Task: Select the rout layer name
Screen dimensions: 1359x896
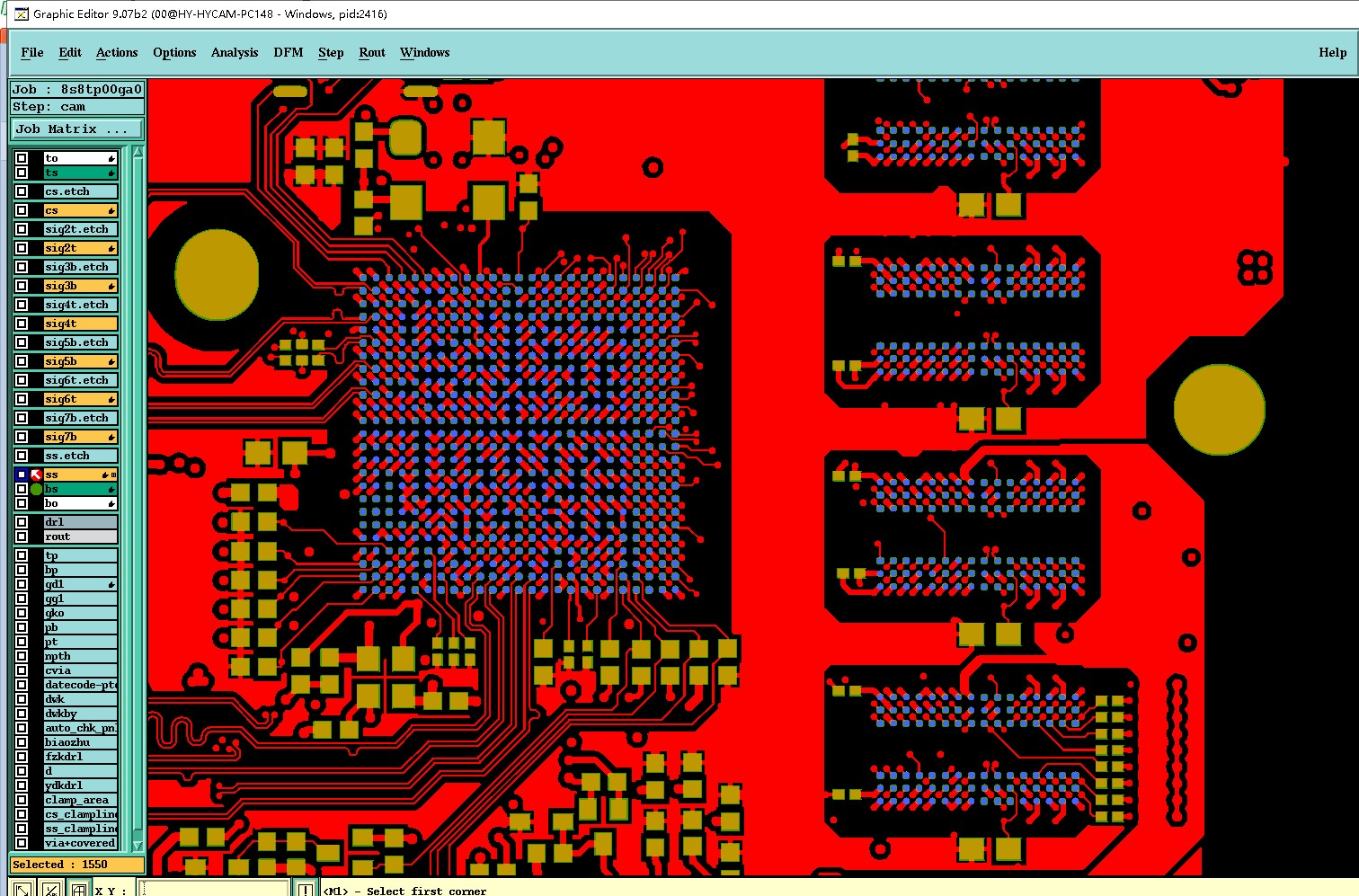Action: 81,537
